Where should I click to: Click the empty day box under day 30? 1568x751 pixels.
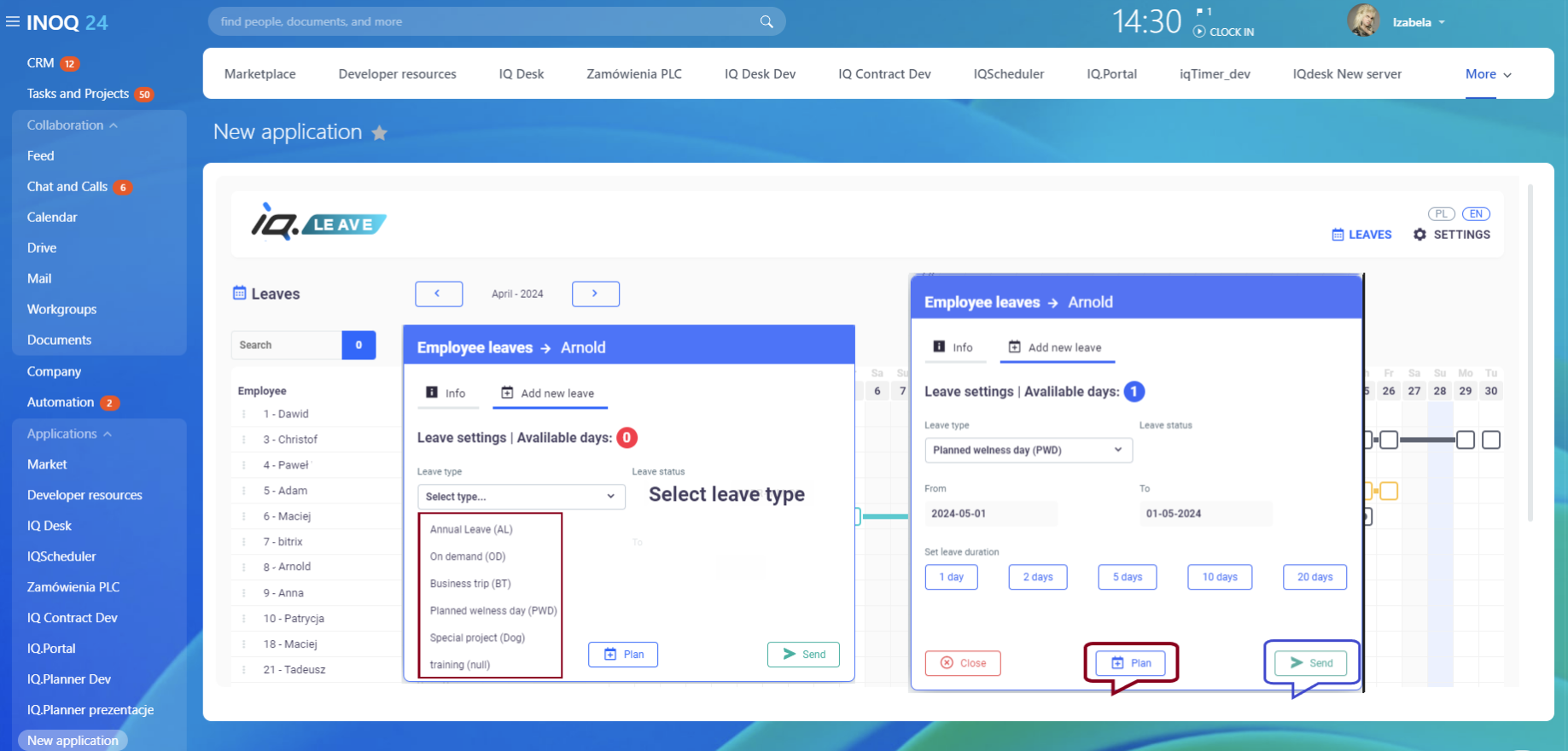click(1491, 440)
